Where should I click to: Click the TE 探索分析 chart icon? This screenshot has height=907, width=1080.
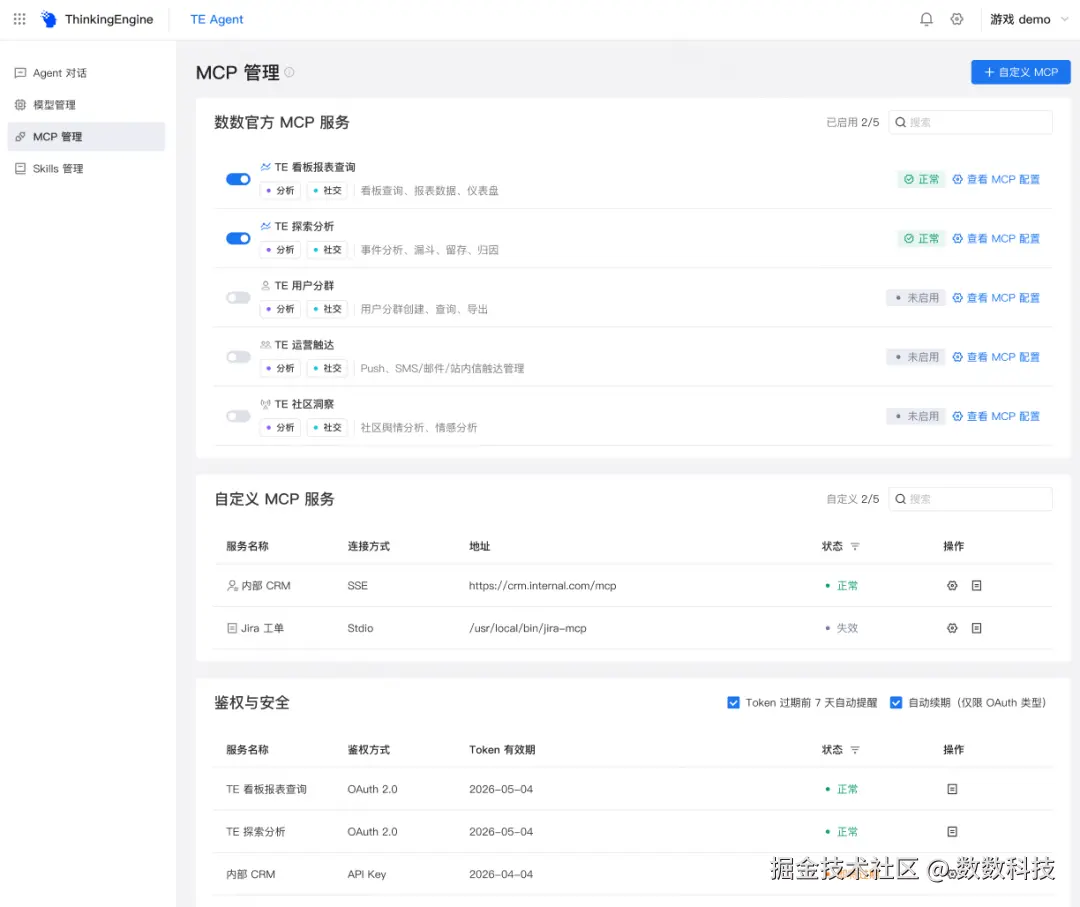pyautogui.click(x=265, y=226)
